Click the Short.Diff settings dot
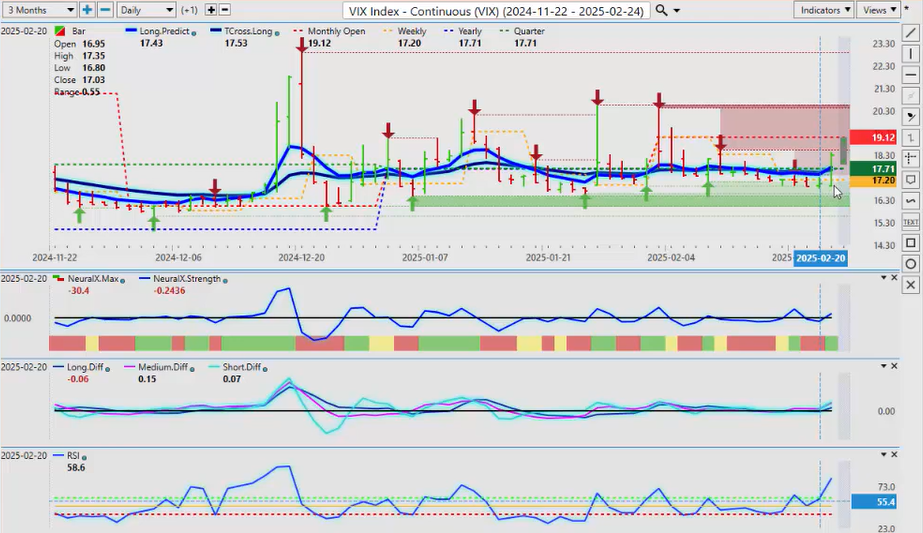The width and height of the screenshot is (923, 533). pos(265,369)
